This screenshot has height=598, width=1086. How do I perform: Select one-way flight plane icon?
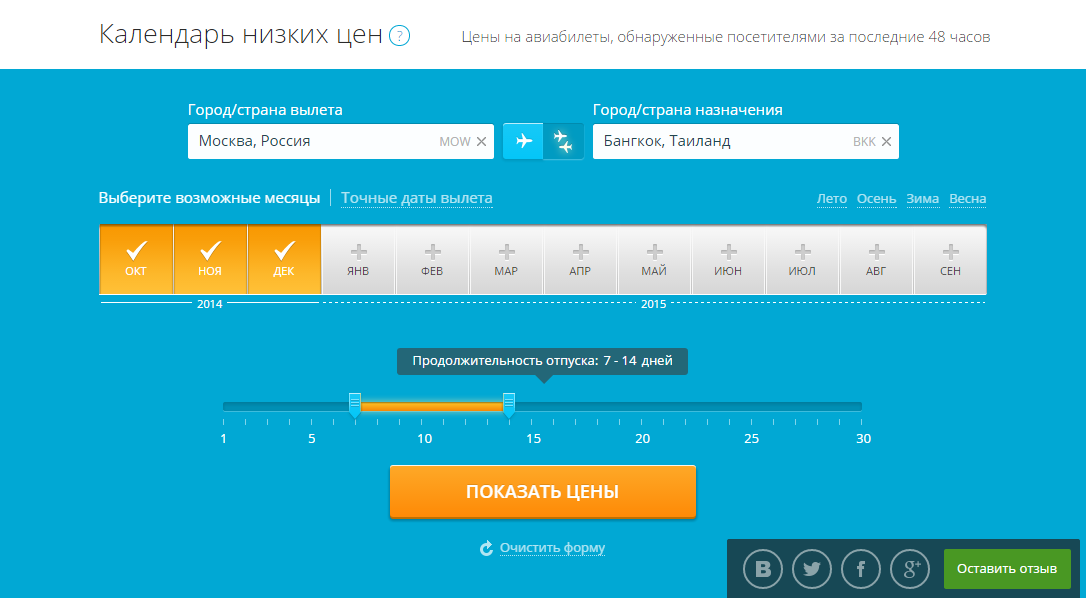[x=523, y=141]
